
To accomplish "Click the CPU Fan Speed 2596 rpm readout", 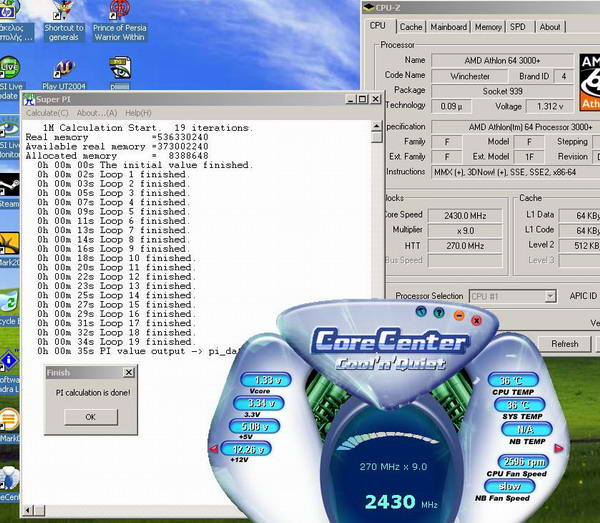I will [x=523, y=462].
